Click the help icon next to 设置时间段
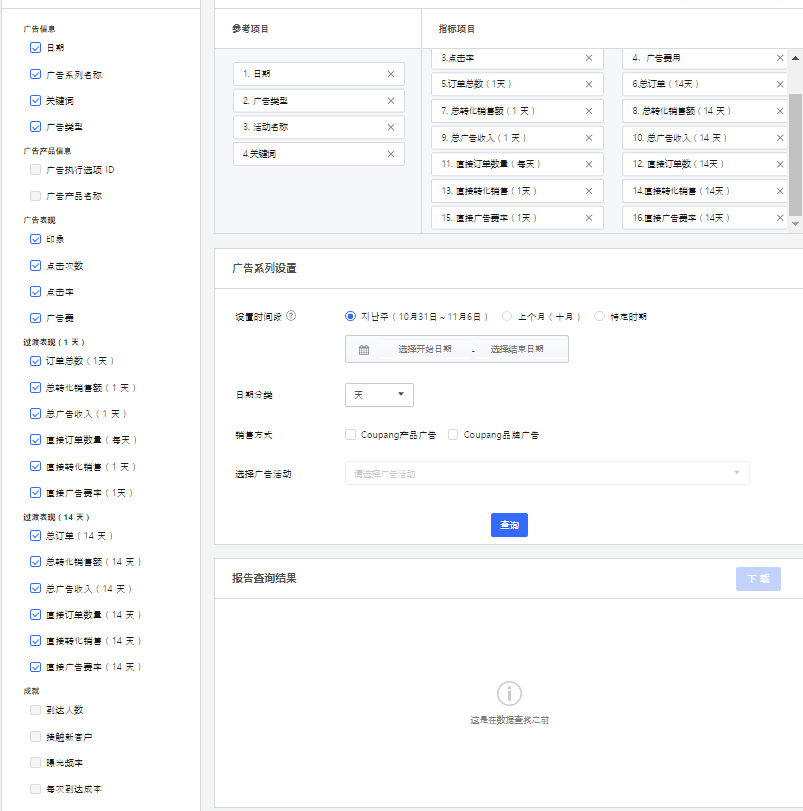803x811 pixels. click(x=291, y=316)
